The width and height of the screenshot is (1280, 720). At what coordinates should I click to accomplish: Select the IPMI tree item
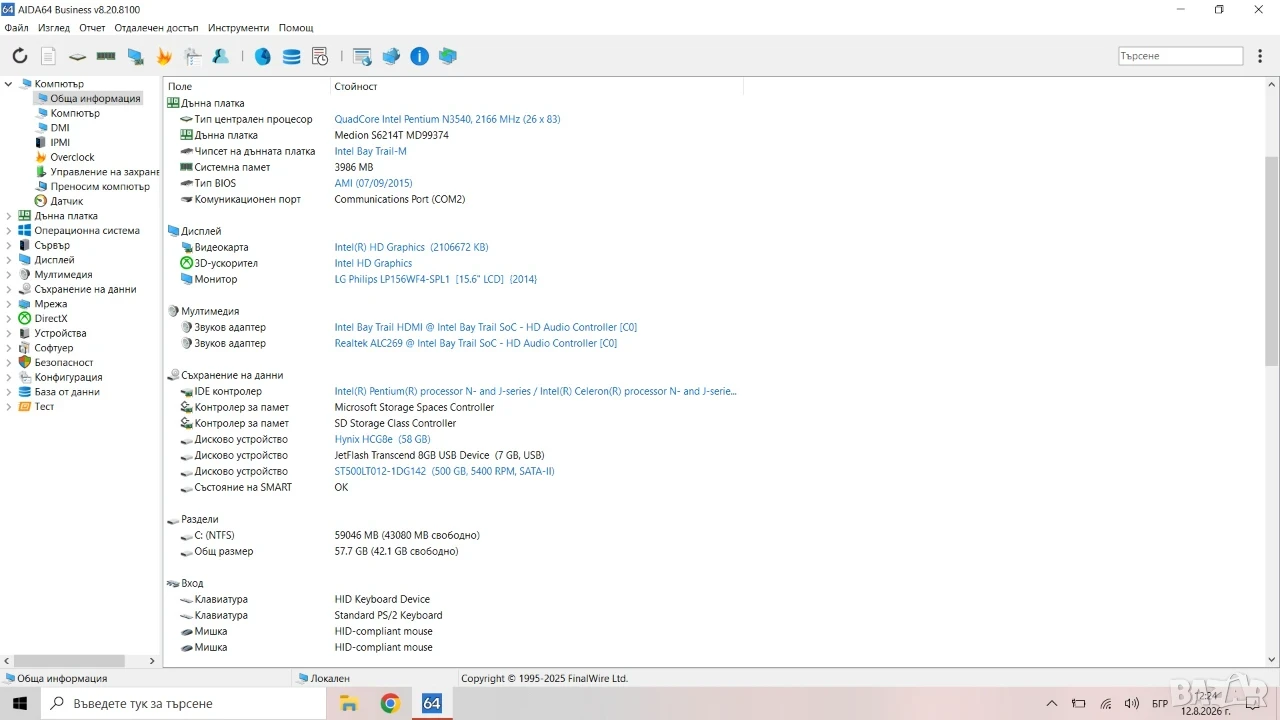tap(60, 143)
